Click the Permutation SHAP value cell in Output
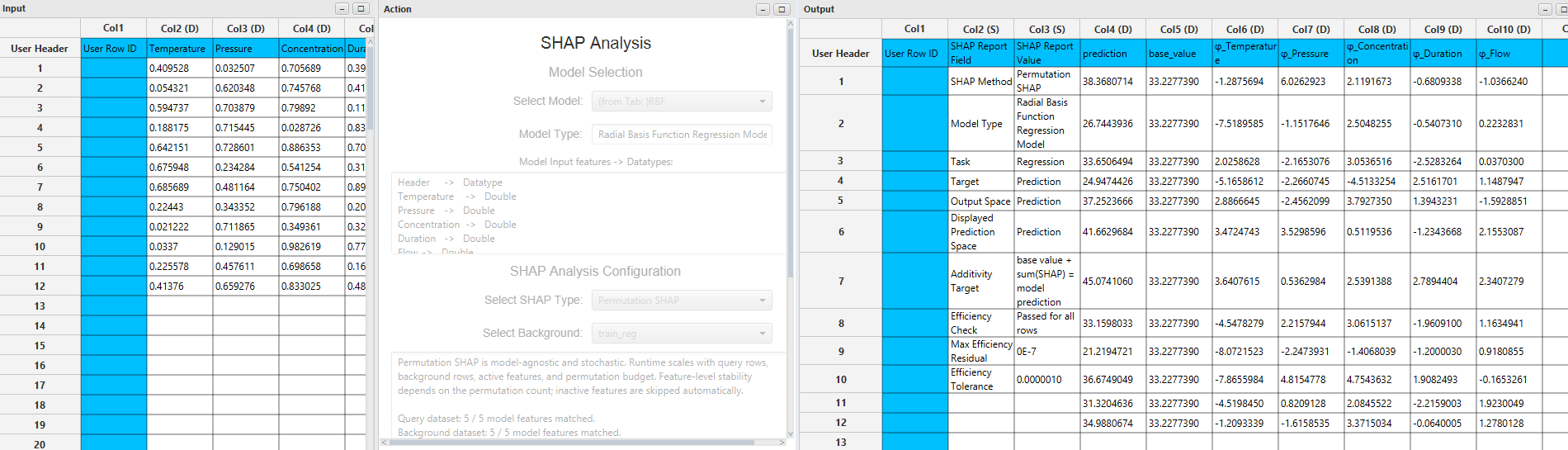 (1047, 81)
